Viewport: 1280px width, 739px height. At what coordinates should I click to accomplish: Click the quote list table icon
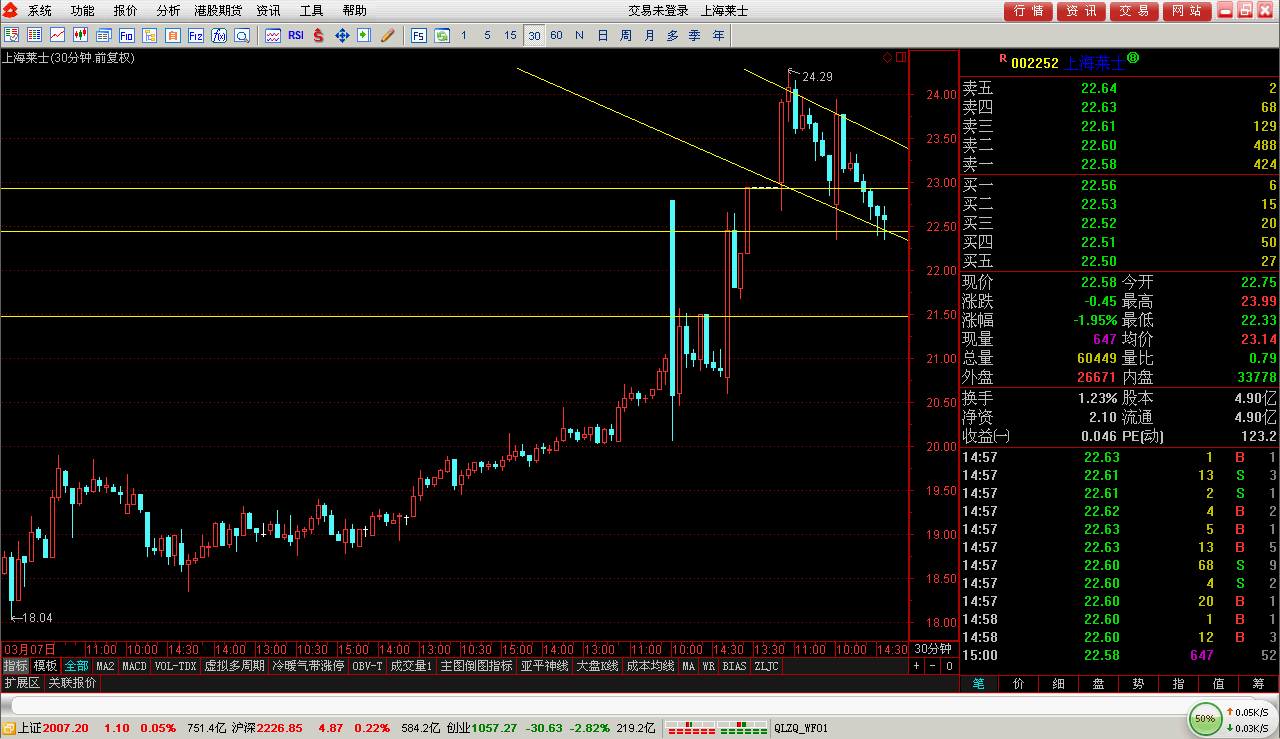(34, 35)
